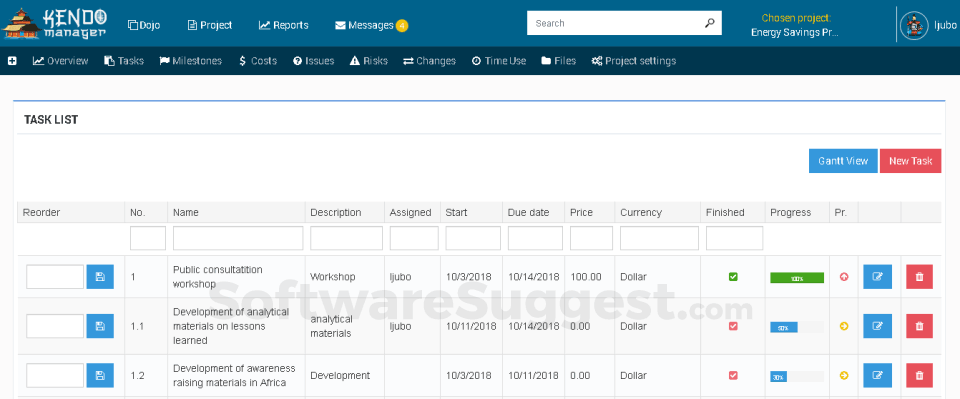Click reorder input for task 1.1

tap(54, 326)
